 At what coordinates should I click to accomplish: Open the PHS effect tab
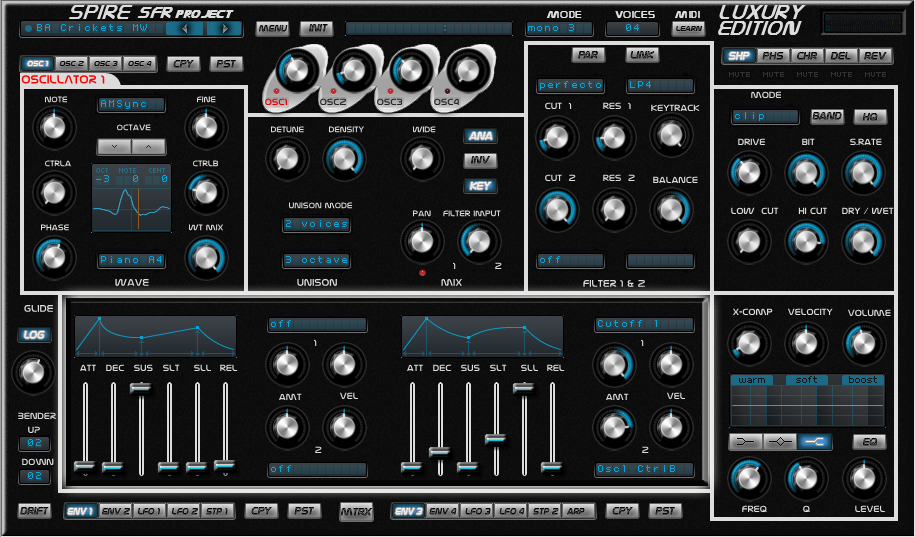(773, 55)
